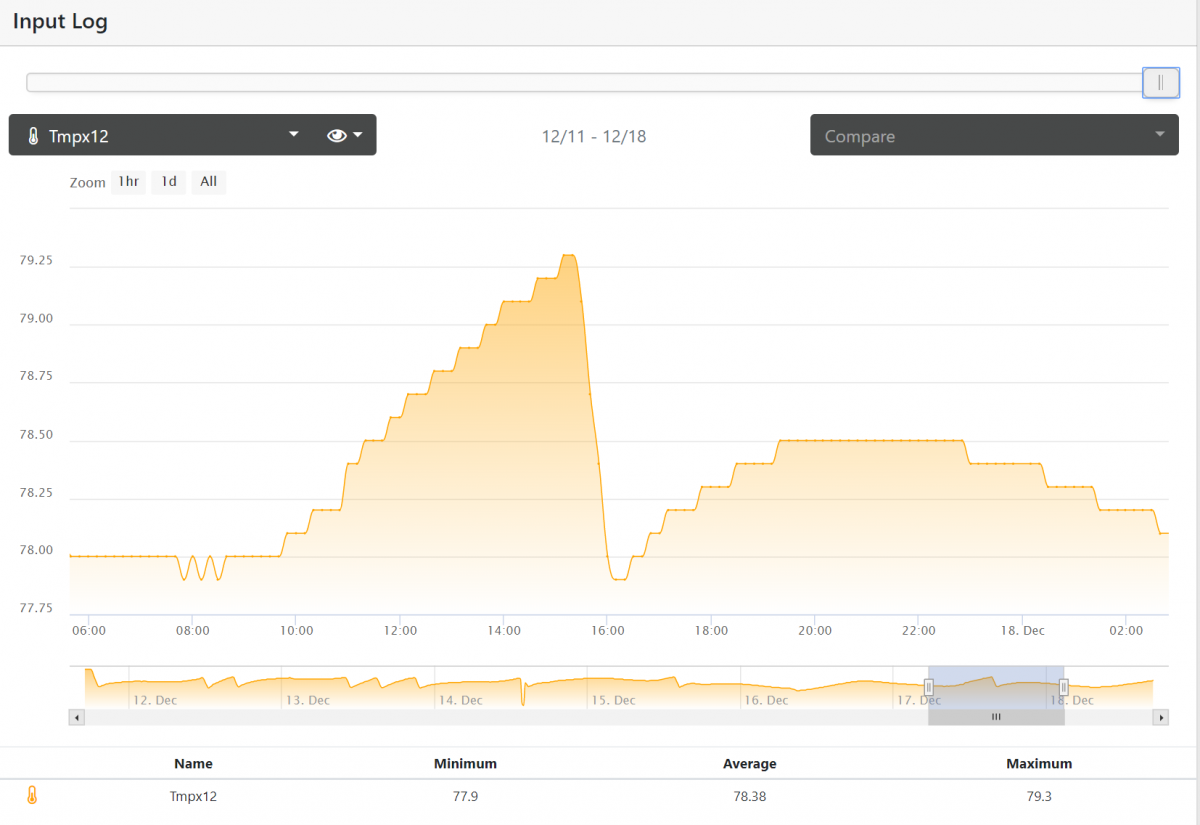This screenshot has width=1200, height=825.
Task: Click the navigator scrollbar left arrow
Action: (77, 717)
